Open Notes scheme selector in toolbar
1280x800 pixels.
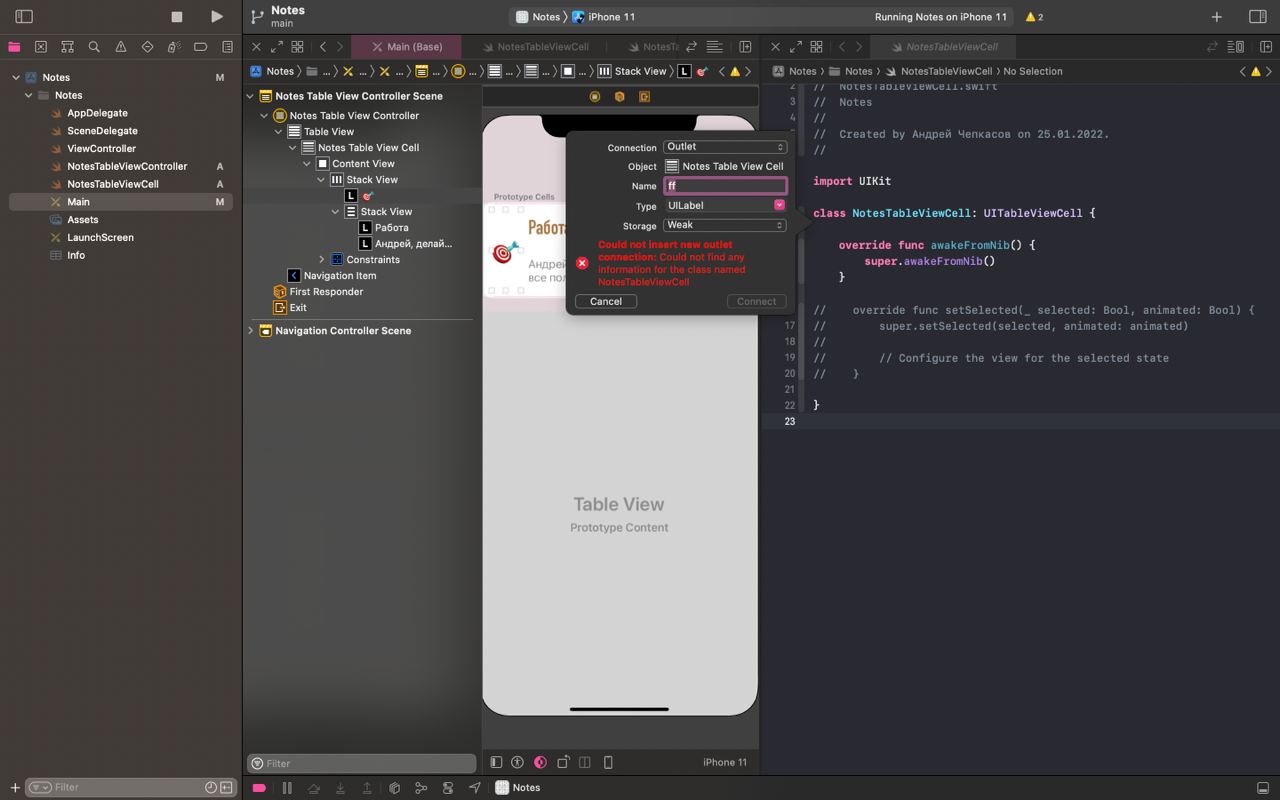pos(538,17)
